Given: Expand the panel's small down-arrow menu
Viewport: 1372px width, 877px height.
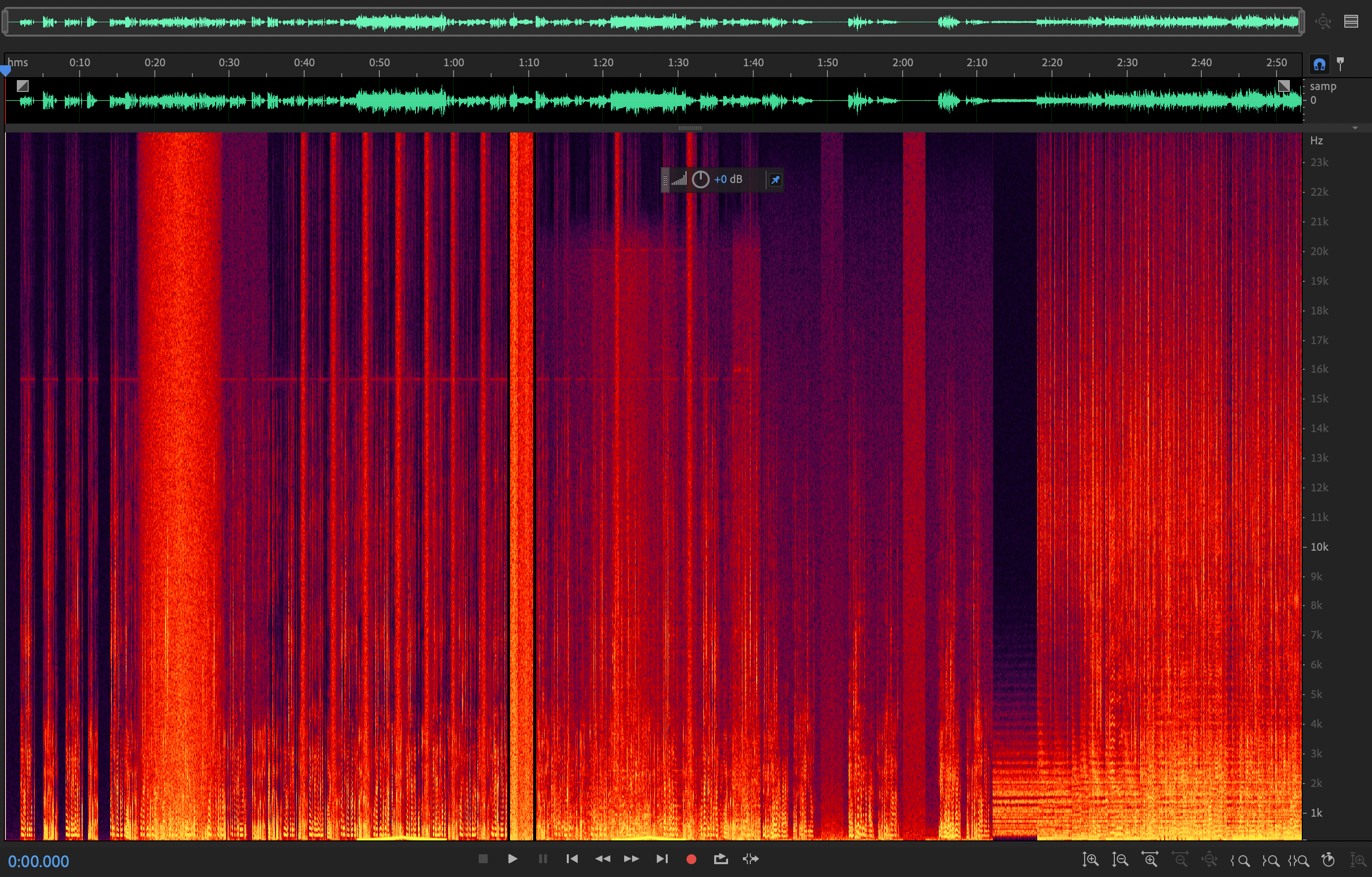Looking at the screenshot, I should pos(1355,128).
